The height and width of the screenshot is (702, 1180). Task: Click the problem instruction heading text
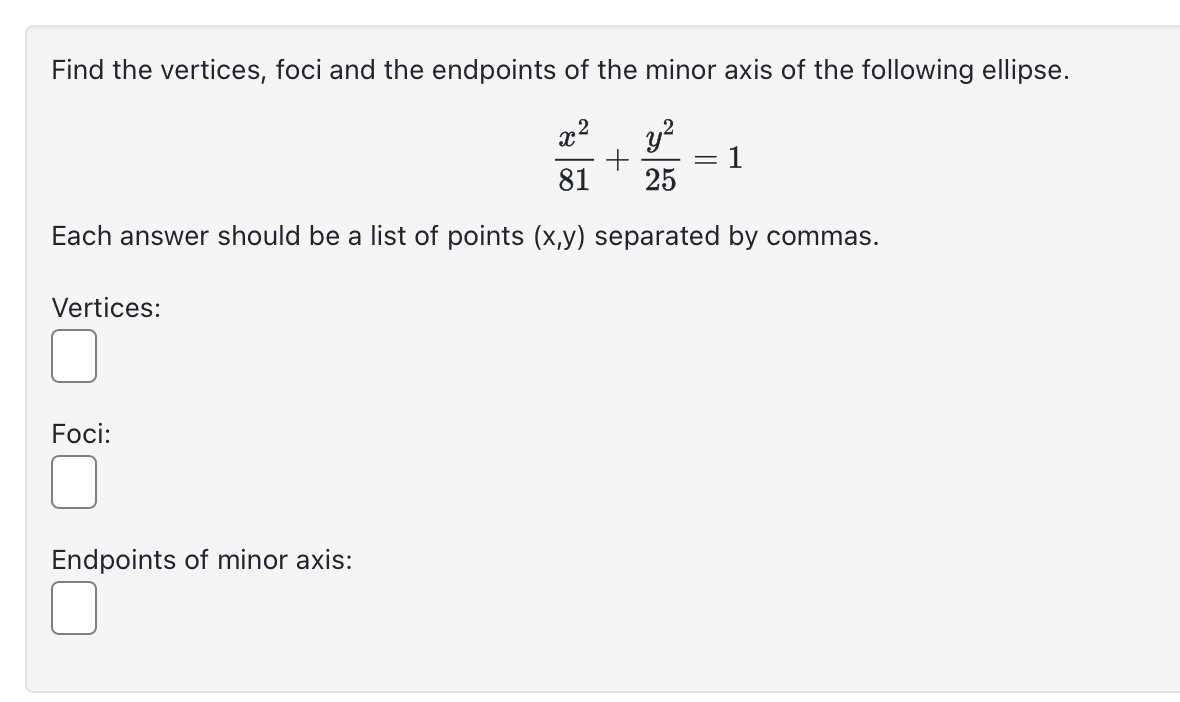560,70
